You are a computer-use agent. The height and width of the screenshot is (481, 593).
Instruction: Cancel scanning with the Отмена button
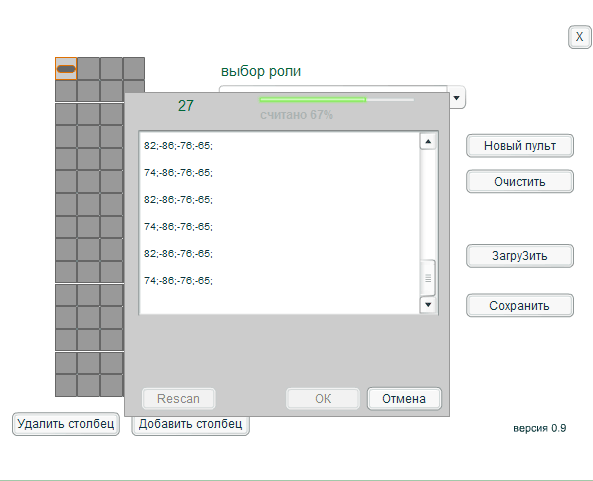[404, 399]
